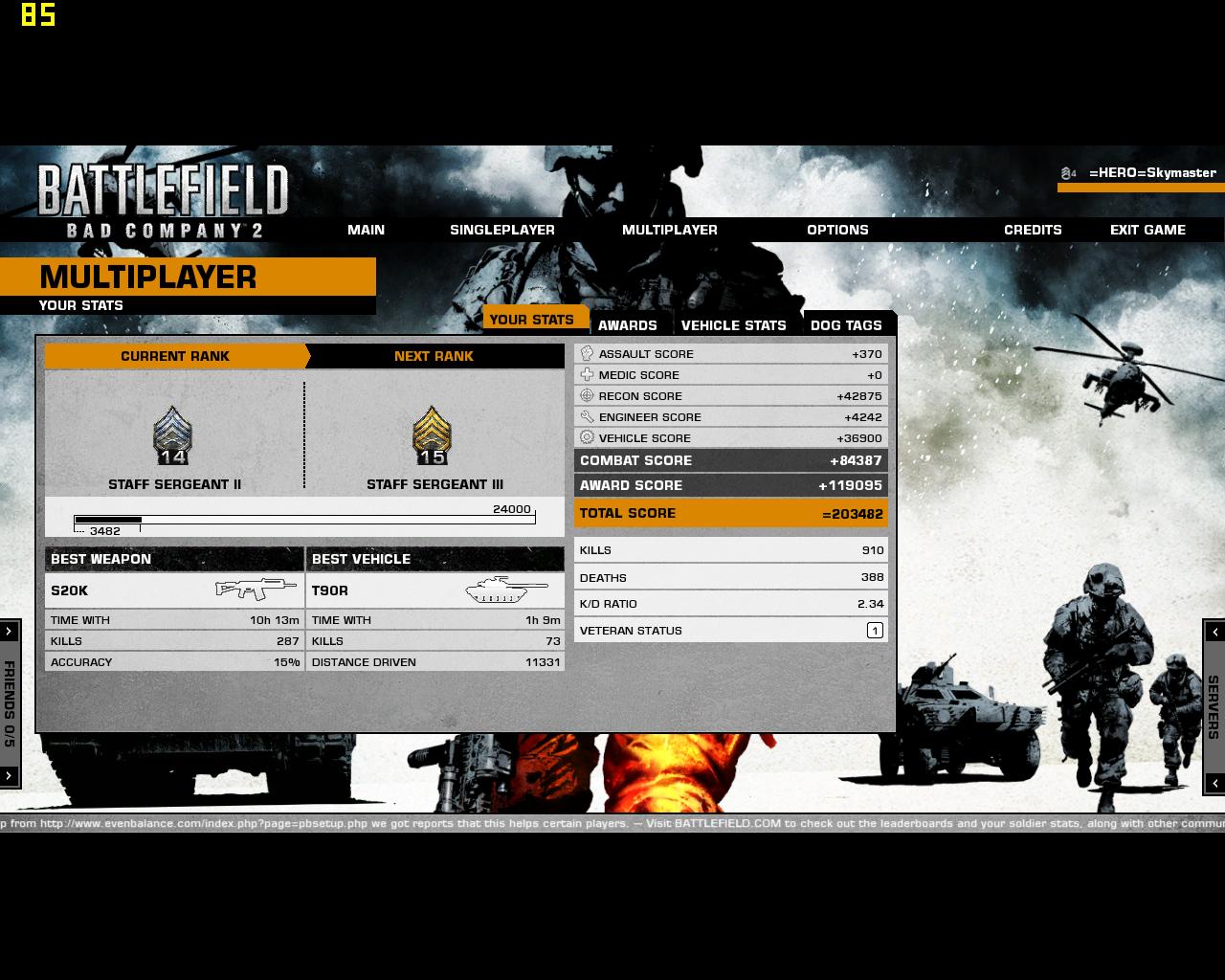
Task: Switch to the Vehicle Stats tab
Action: [x=734, y=325]
